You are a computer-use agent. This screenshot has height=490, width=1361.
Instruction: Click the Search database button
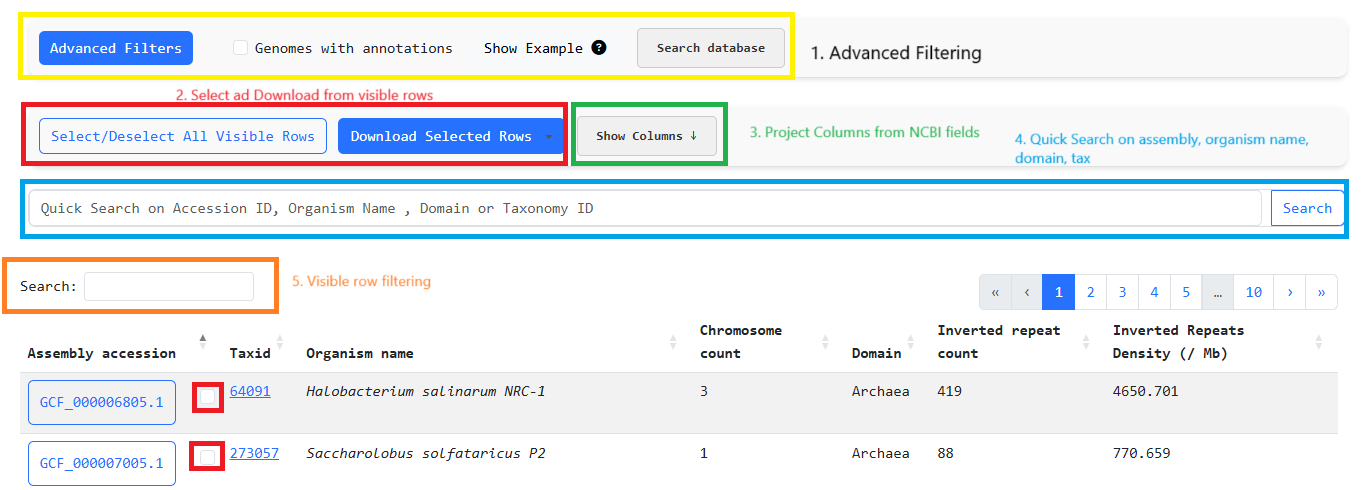(711, 48)
